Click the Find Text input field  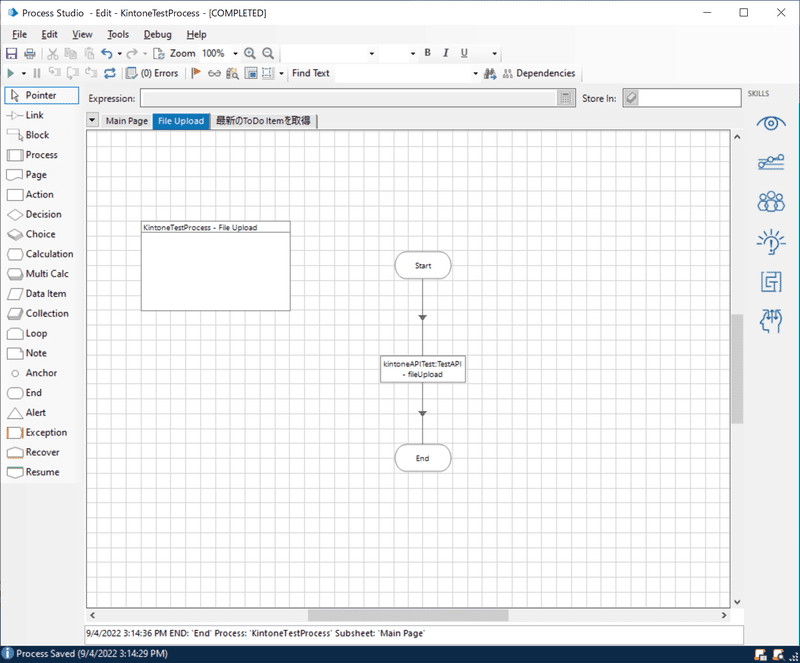coord(403,73)
